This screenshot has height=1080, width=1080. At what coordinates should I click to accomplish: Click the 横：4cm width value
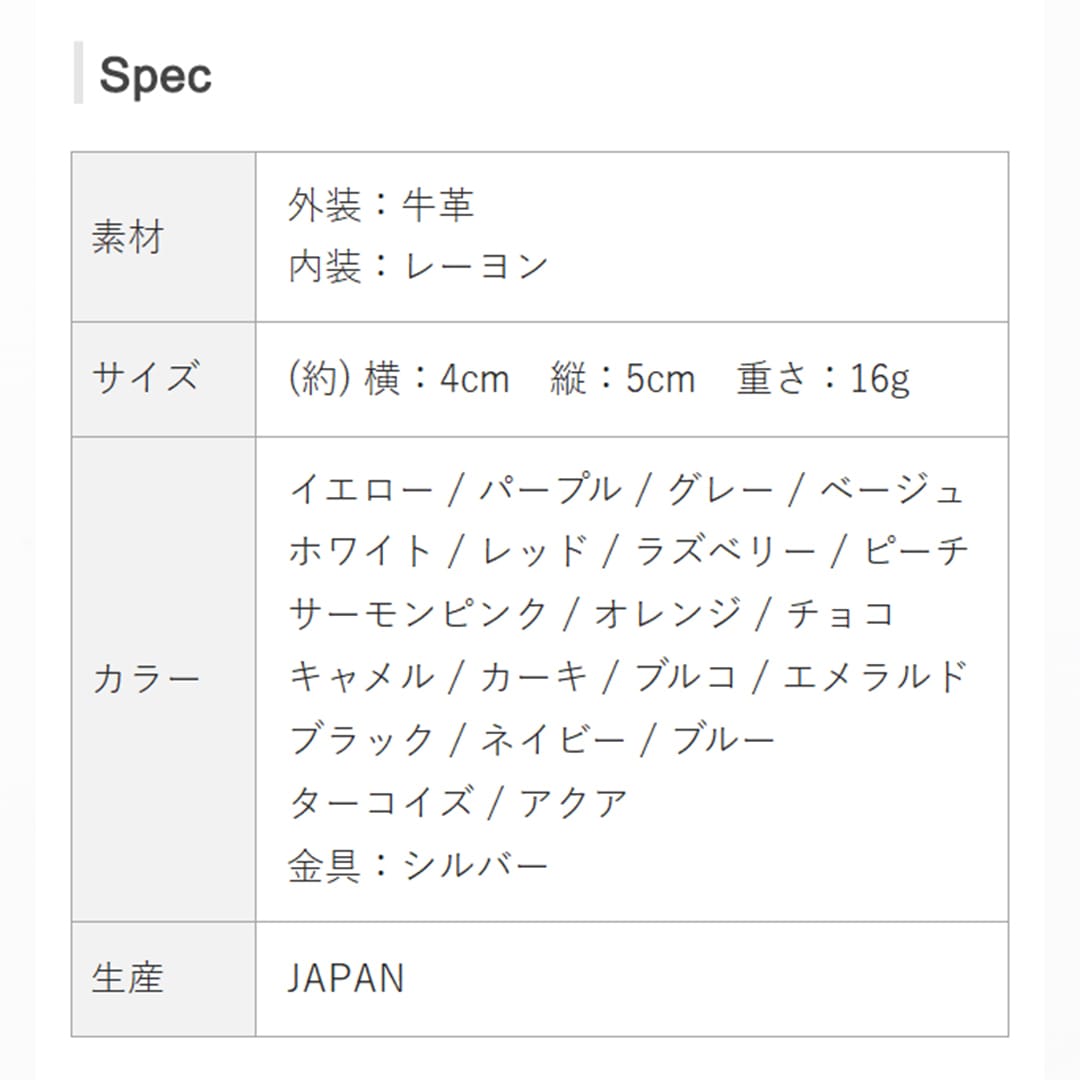tap(436, 379)
